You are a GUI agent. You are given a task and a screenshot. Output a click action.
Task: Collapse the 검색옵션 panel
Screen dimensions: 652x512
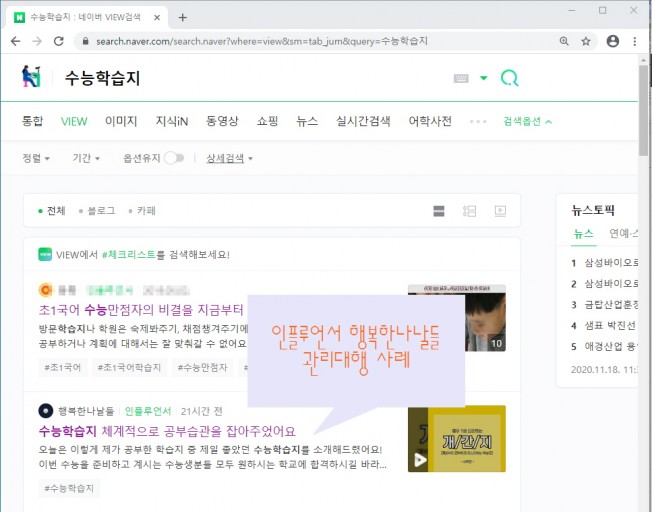point(527,121)
